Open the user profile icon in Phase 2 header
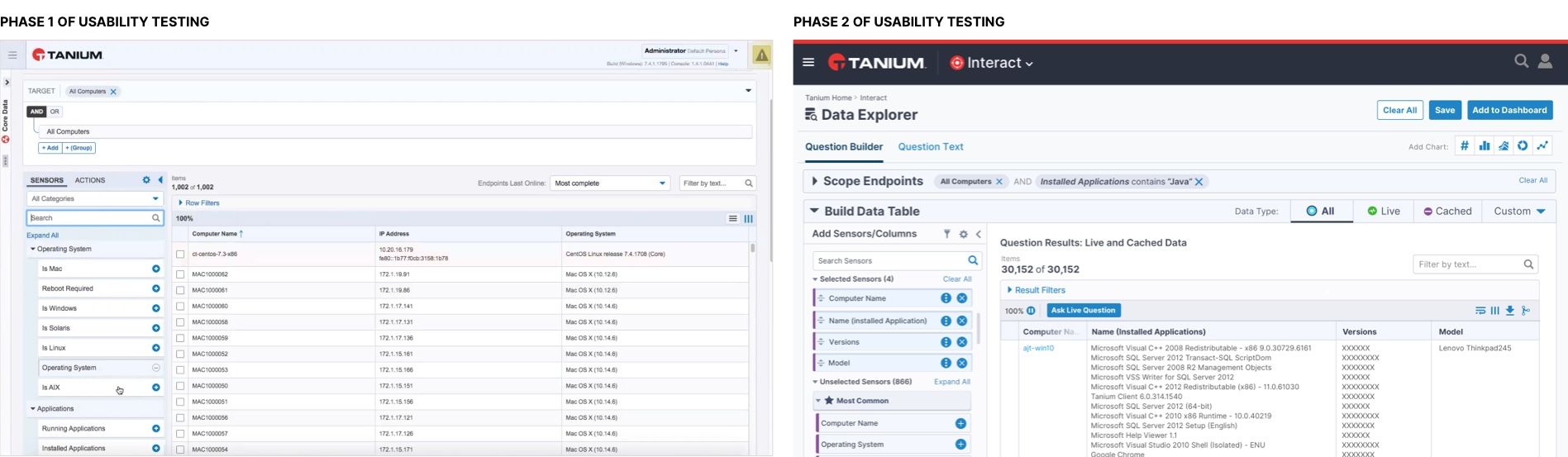Image resolution: width=1568 pixels, height=457 pixels. pyautogui.click(x=1544, y=61)
